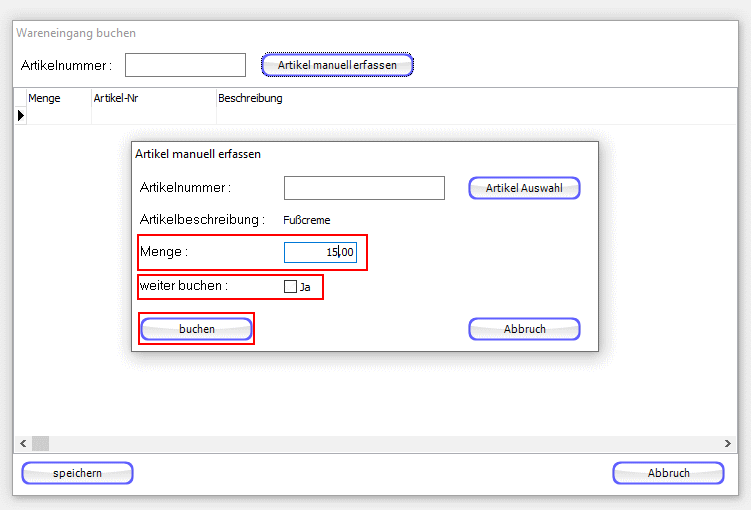Click the horizontal scrollbar thumb
Viewport: 751px width, 510px height.
click(x=40, y=443)
